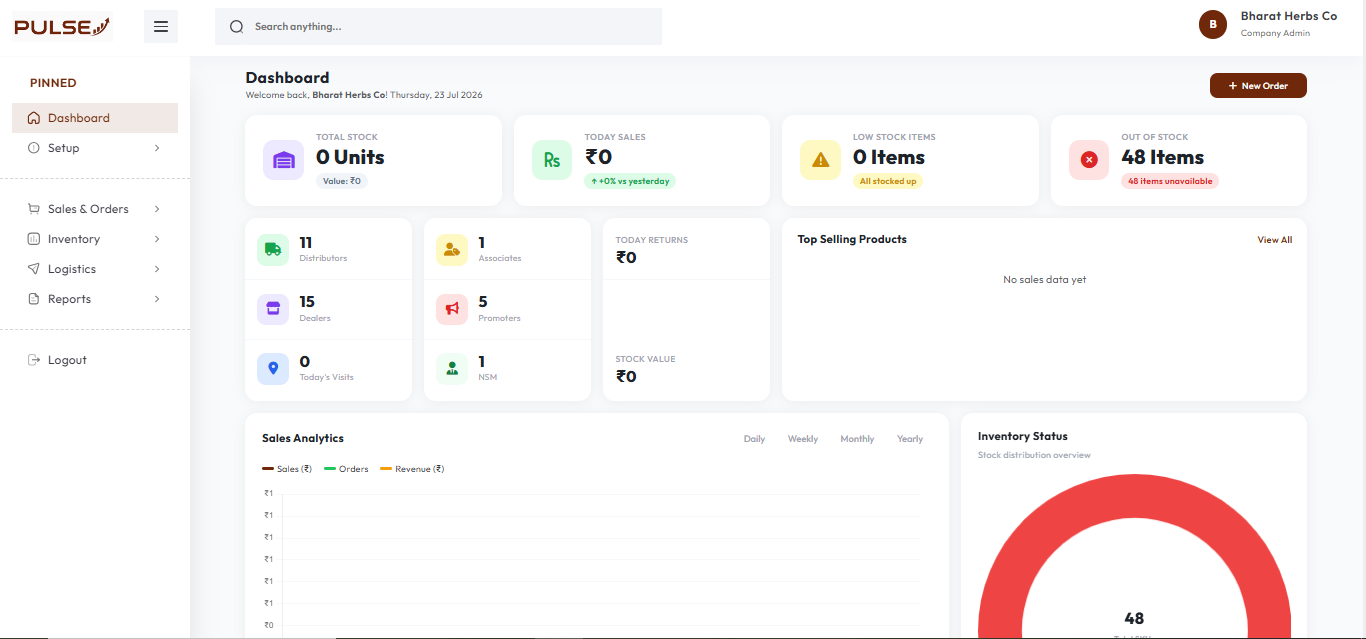Click the +0% vs yesterday badge
The image size is (1366, 639).
(630, 181)
